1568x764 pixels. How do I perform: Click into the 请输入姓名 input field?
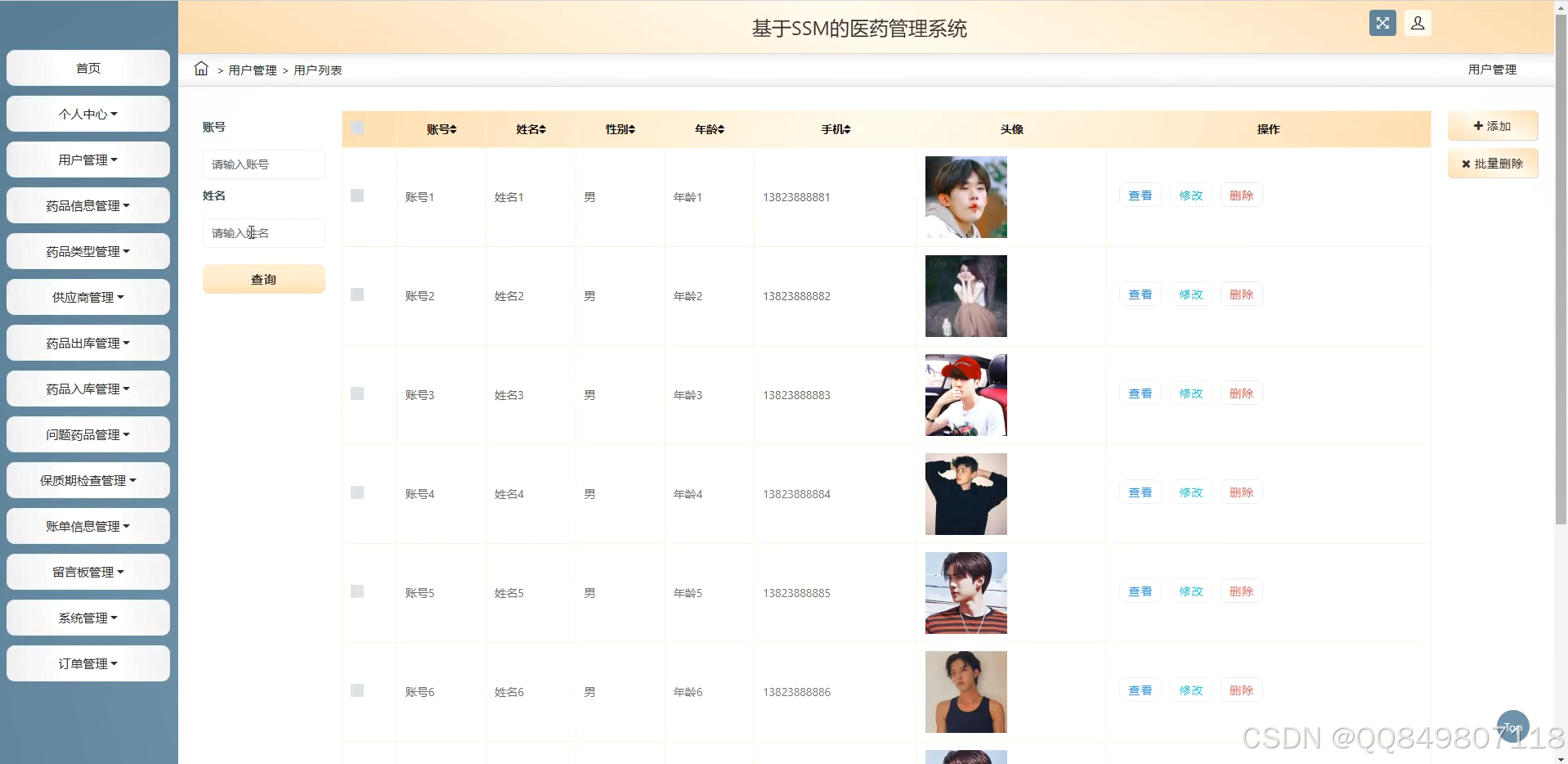263,233
